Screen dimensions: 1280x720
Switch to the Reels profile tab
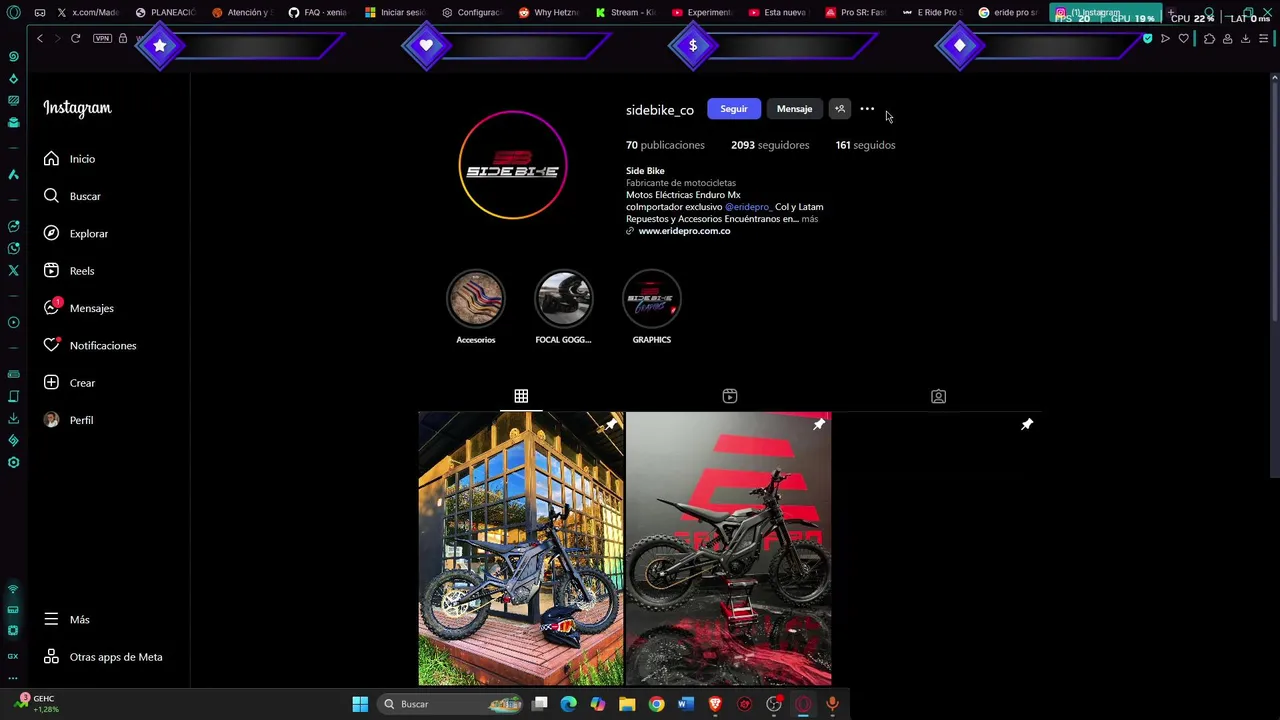730,396
